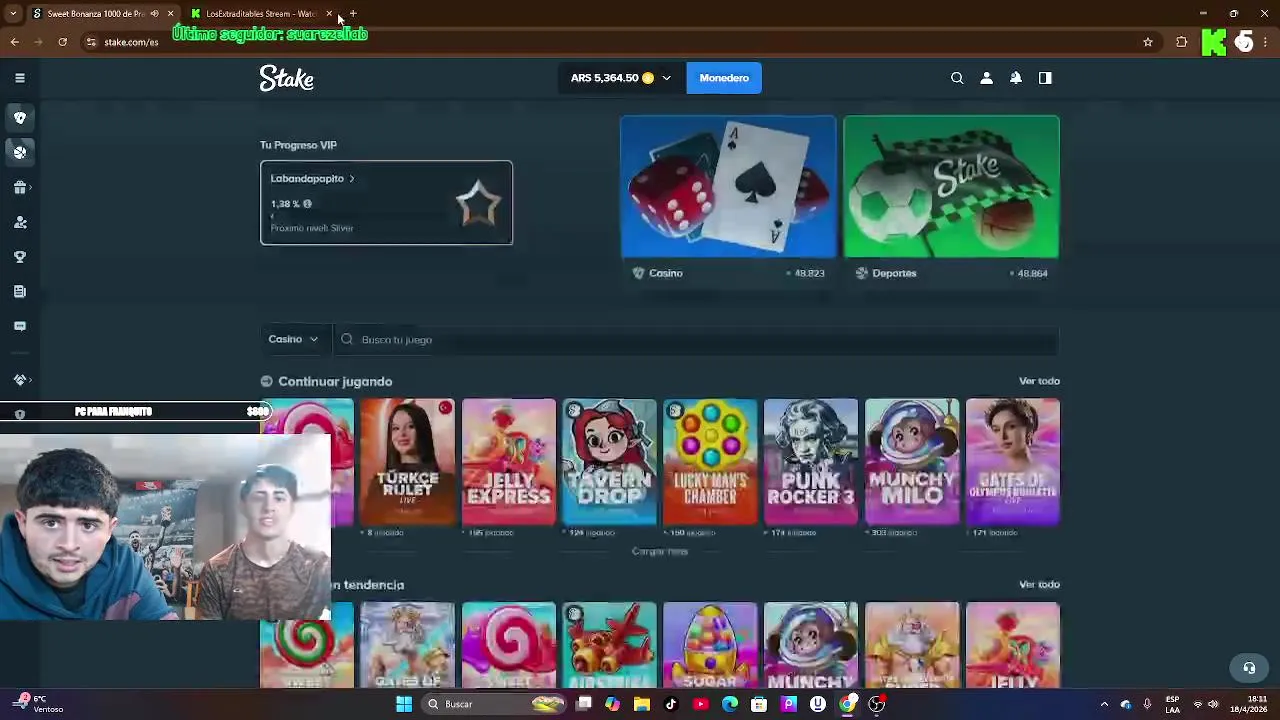Click the search magnifier in the header
The image size is (1280, 720).
click(957, 78)
